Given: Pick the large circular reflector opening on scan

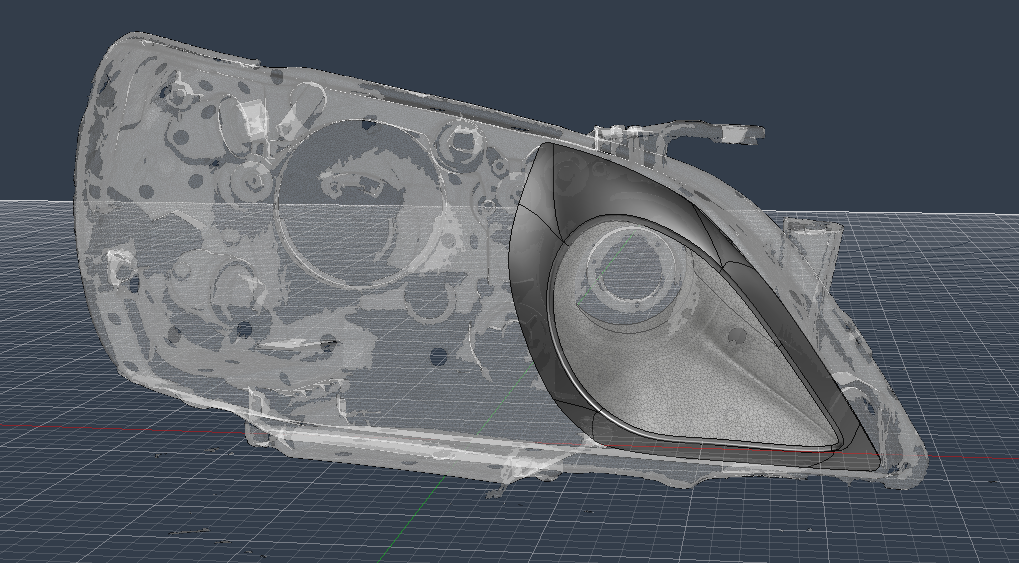Looking at the screenshot, I should (361, 203).
